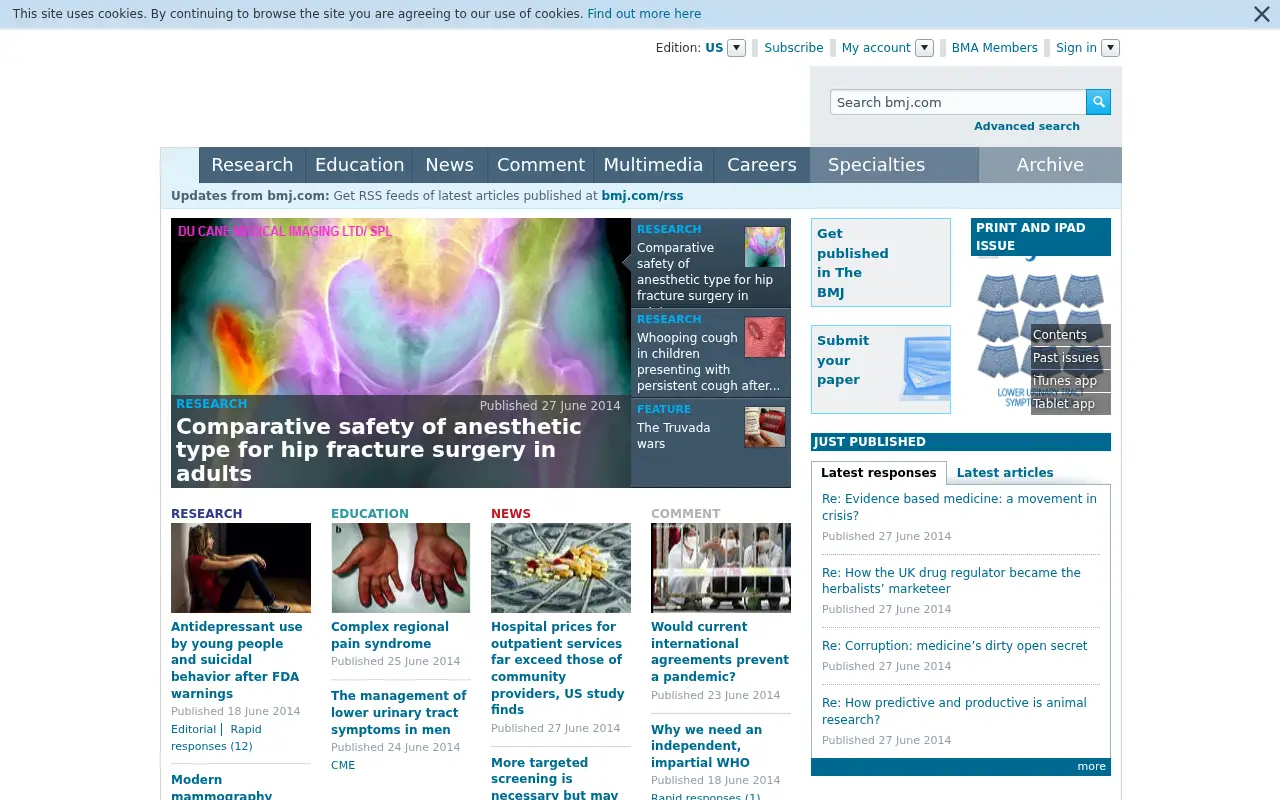Open the News menu

coord(449,165)
